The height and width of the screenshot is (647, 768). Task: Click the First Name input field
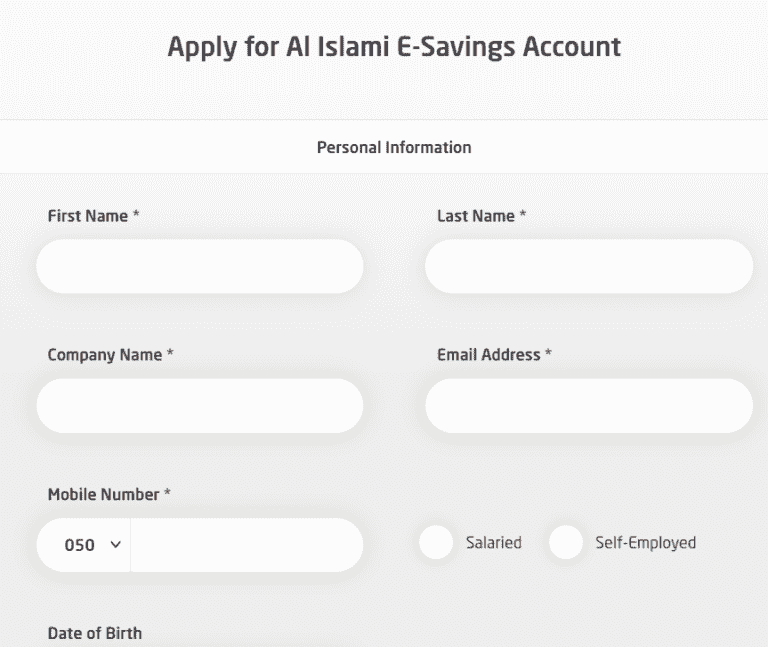[200, 266]
